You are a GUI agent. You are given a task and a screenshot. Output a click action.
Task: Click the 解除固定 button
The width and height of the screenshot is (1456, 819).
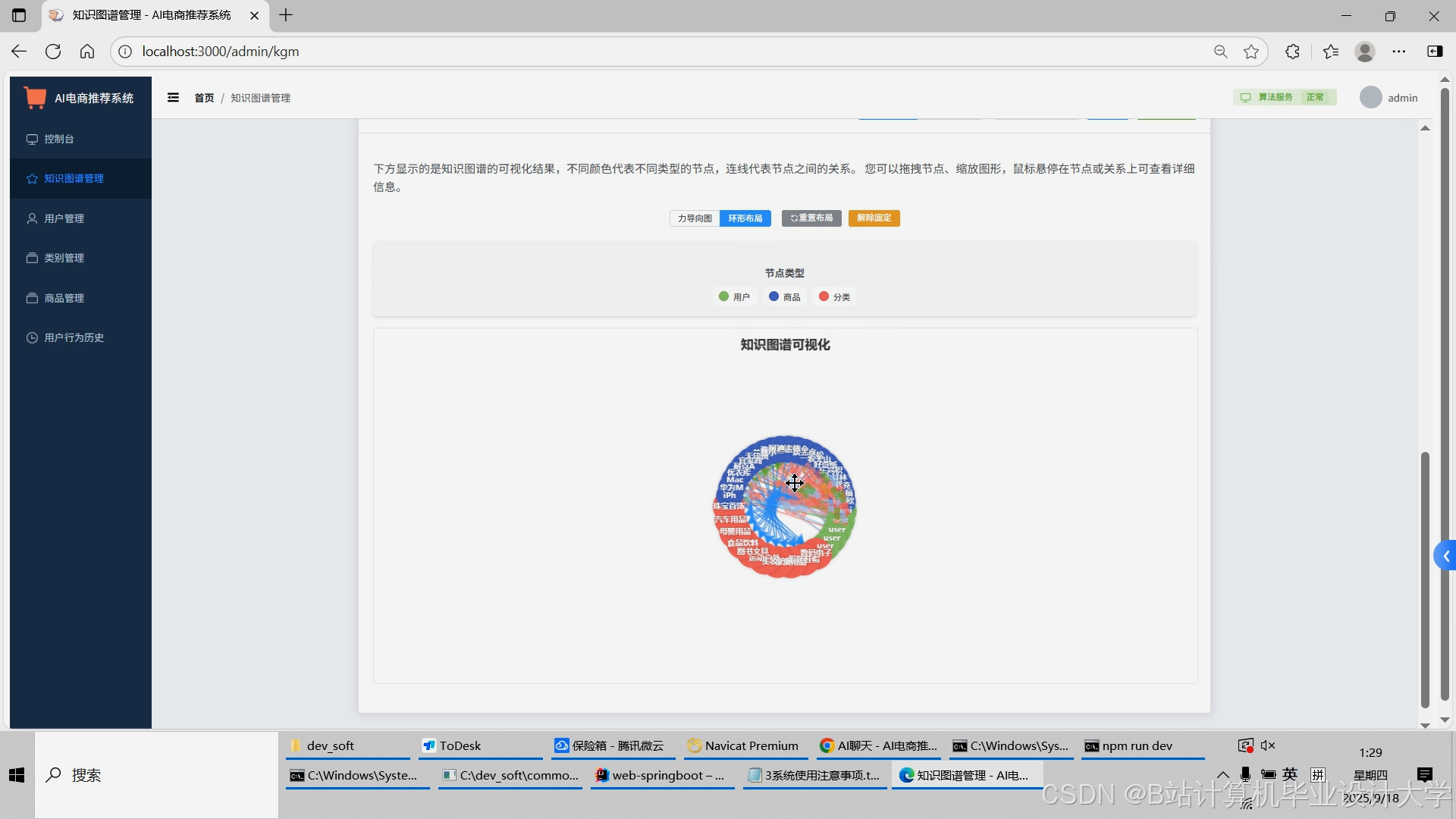tap(874, 218)
